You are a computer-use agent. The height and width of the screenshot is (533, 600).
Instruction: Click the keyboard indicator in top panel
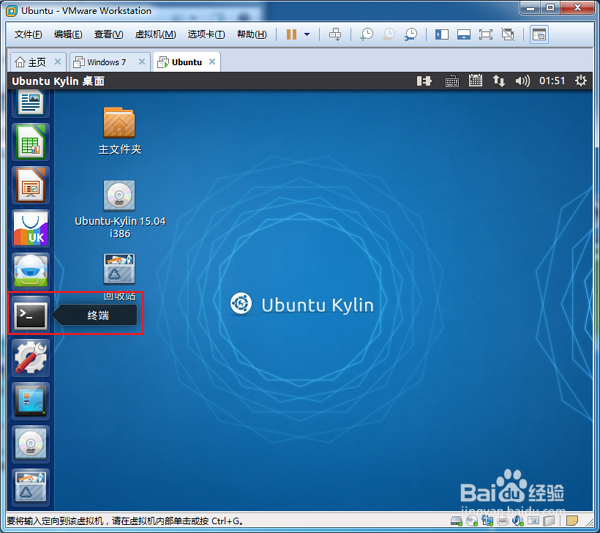452,81
